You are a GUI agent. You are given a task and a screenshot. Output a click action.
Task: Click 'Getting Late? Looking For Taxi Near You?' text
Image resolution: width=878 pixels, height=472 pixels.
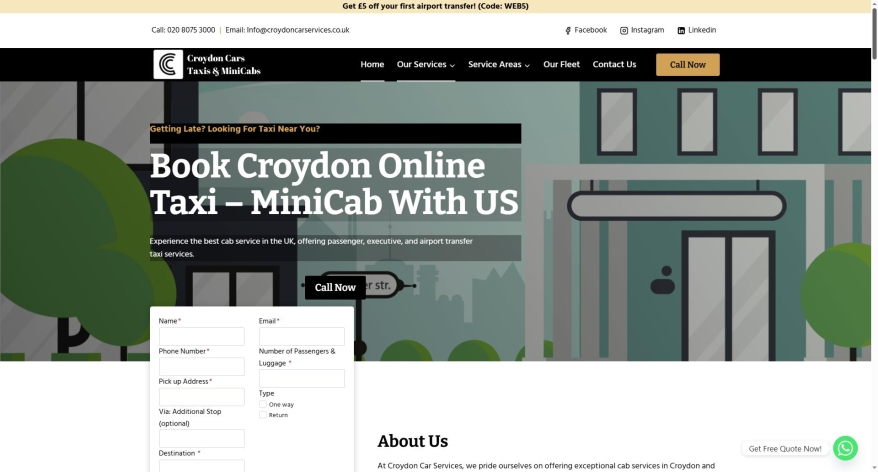click(x=235, y=129)
